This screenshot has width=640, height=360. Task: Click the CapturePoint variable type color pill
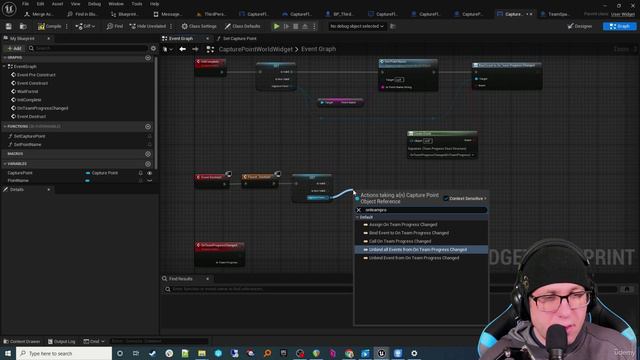click(x=88, y=173)
